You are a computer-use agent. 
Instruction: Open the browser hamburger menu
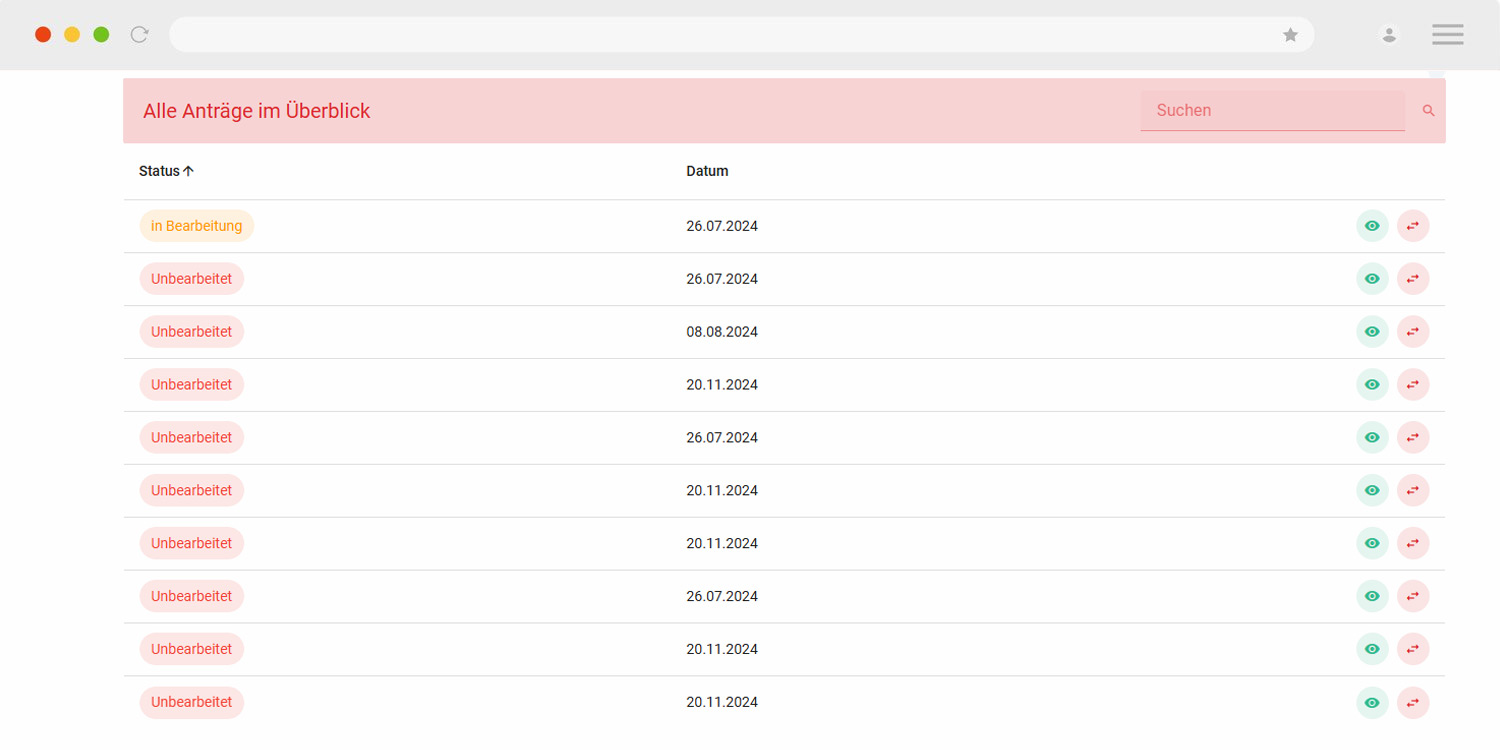coord(1448,35)
